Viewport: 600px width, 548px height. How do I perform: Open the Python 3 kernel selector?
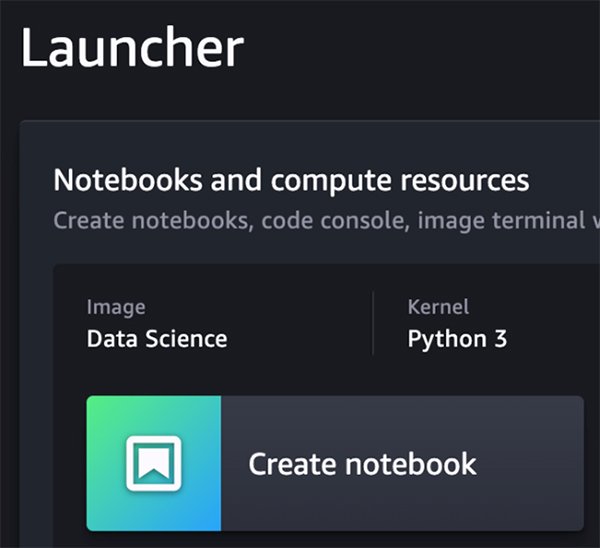[457, 339]
